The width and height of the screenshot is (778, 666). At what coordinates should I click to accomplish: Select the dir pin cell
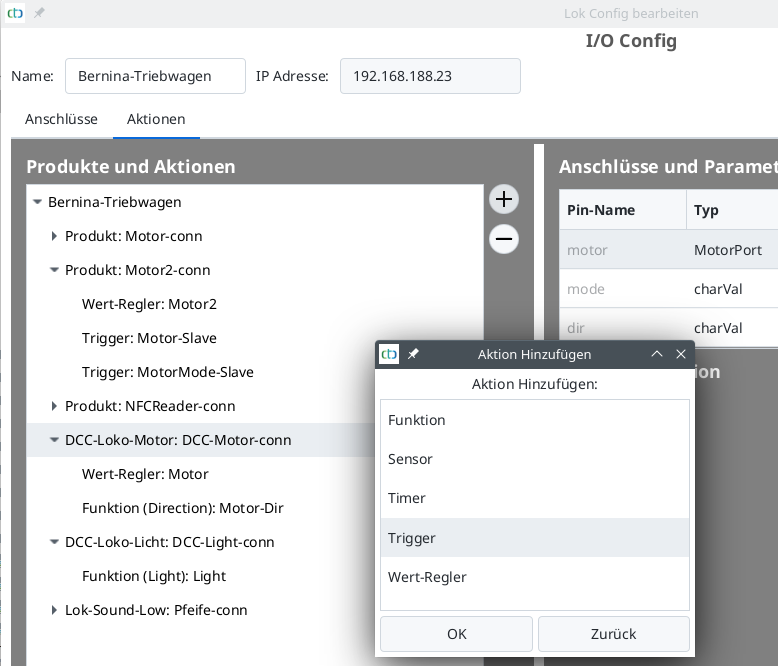[x=623, y=328]
